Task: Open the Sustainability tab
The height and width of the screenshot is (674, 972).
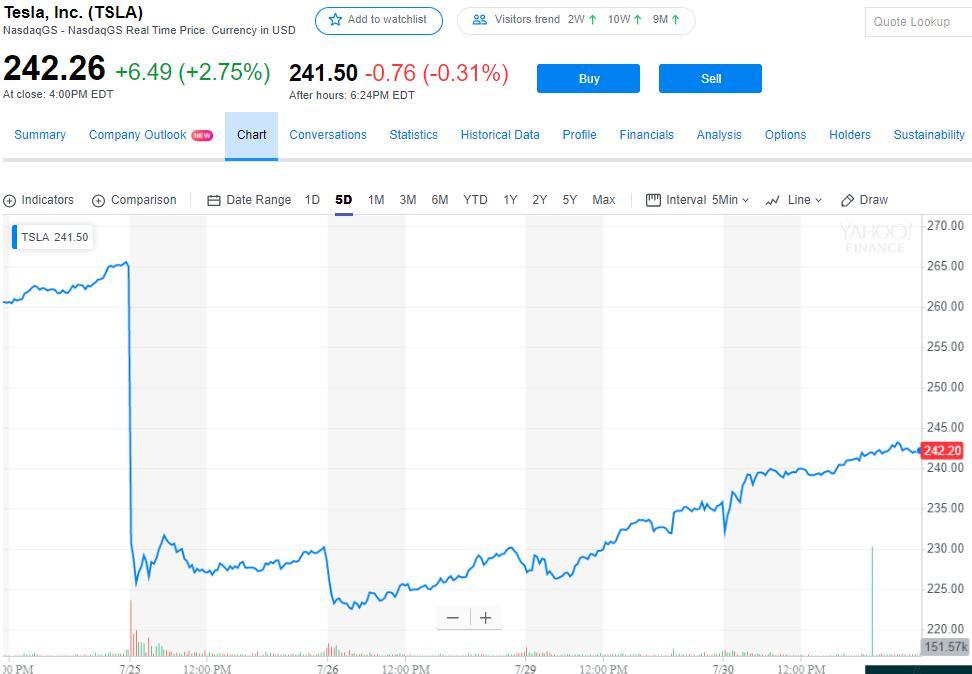Action: (929, 135)
